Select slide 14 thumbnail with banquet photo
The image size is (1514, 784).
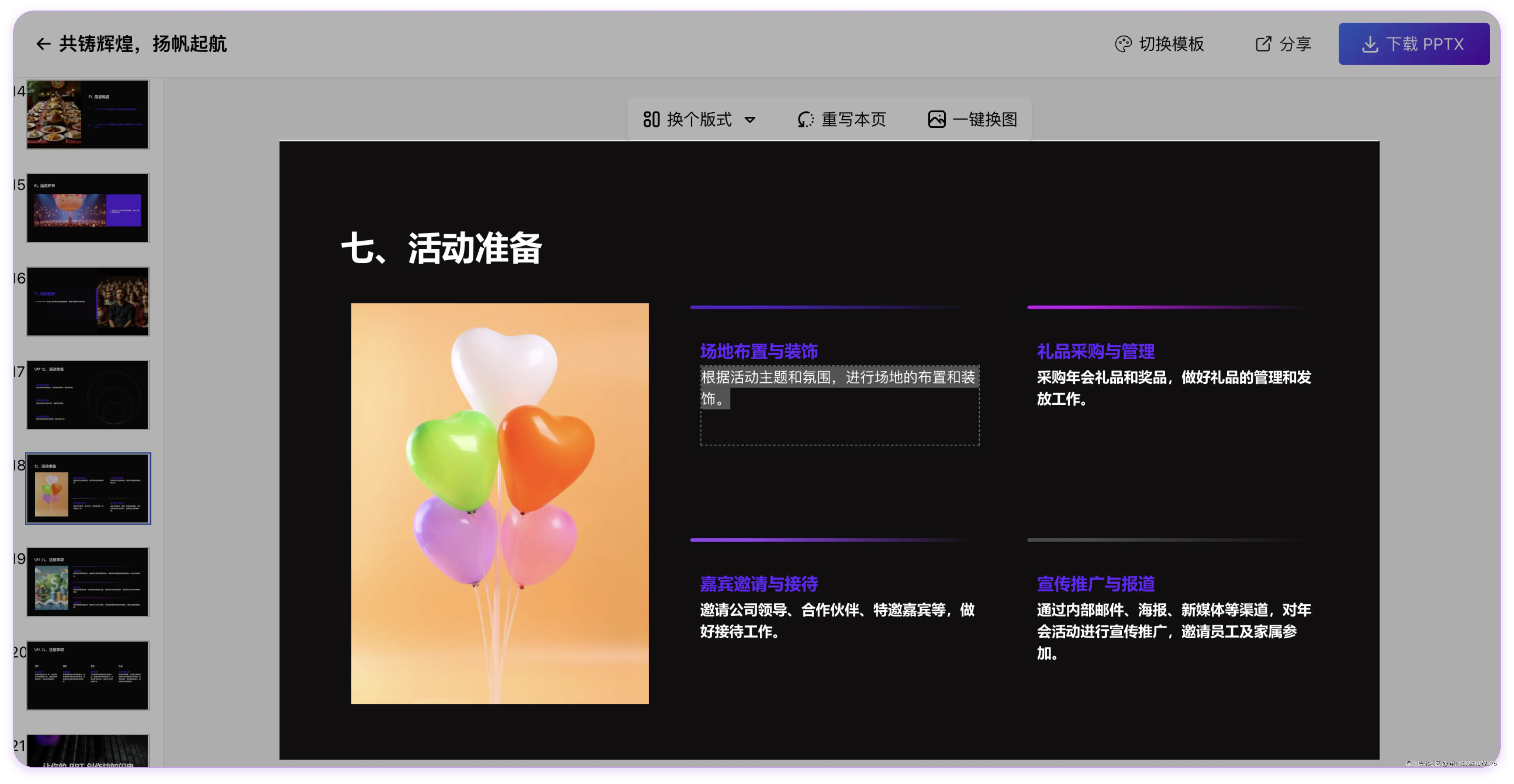click(x=88, y=115)
